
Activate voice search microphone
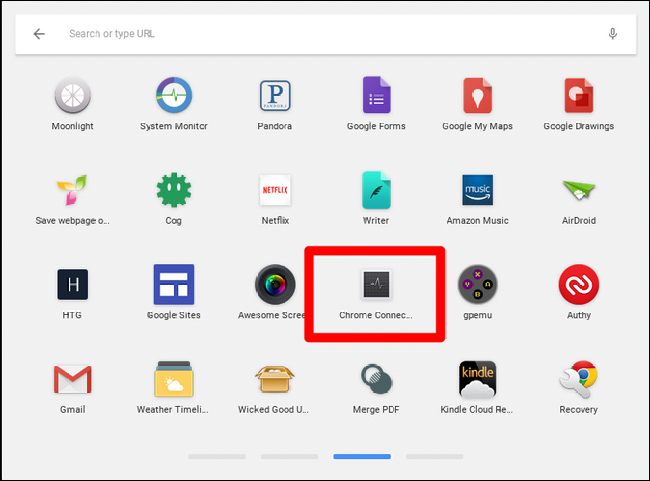[613, 34]
